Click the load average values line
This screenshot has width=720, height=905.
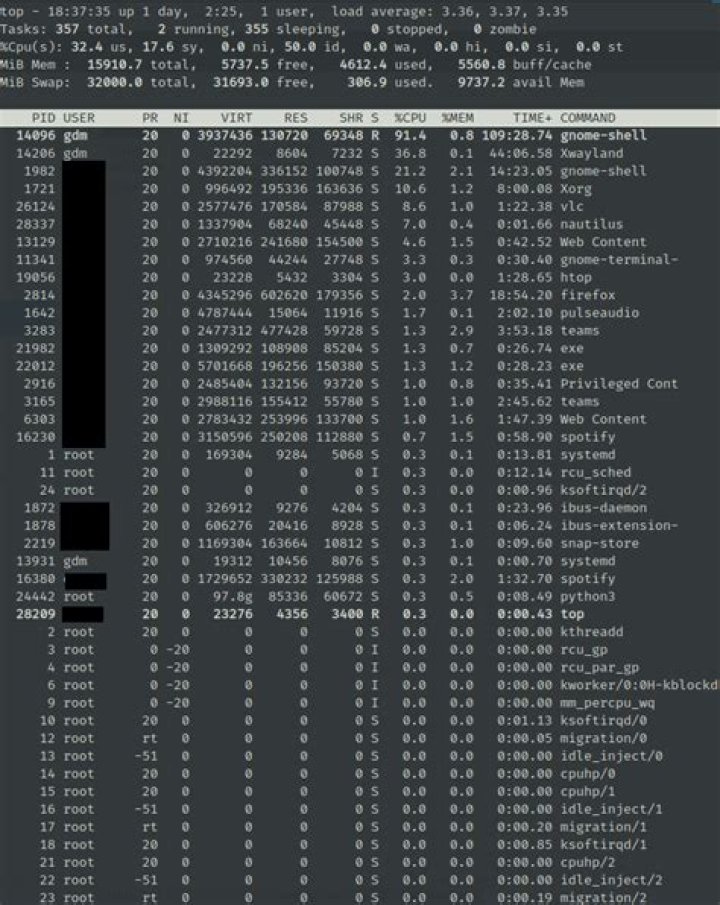pos(450,12)
